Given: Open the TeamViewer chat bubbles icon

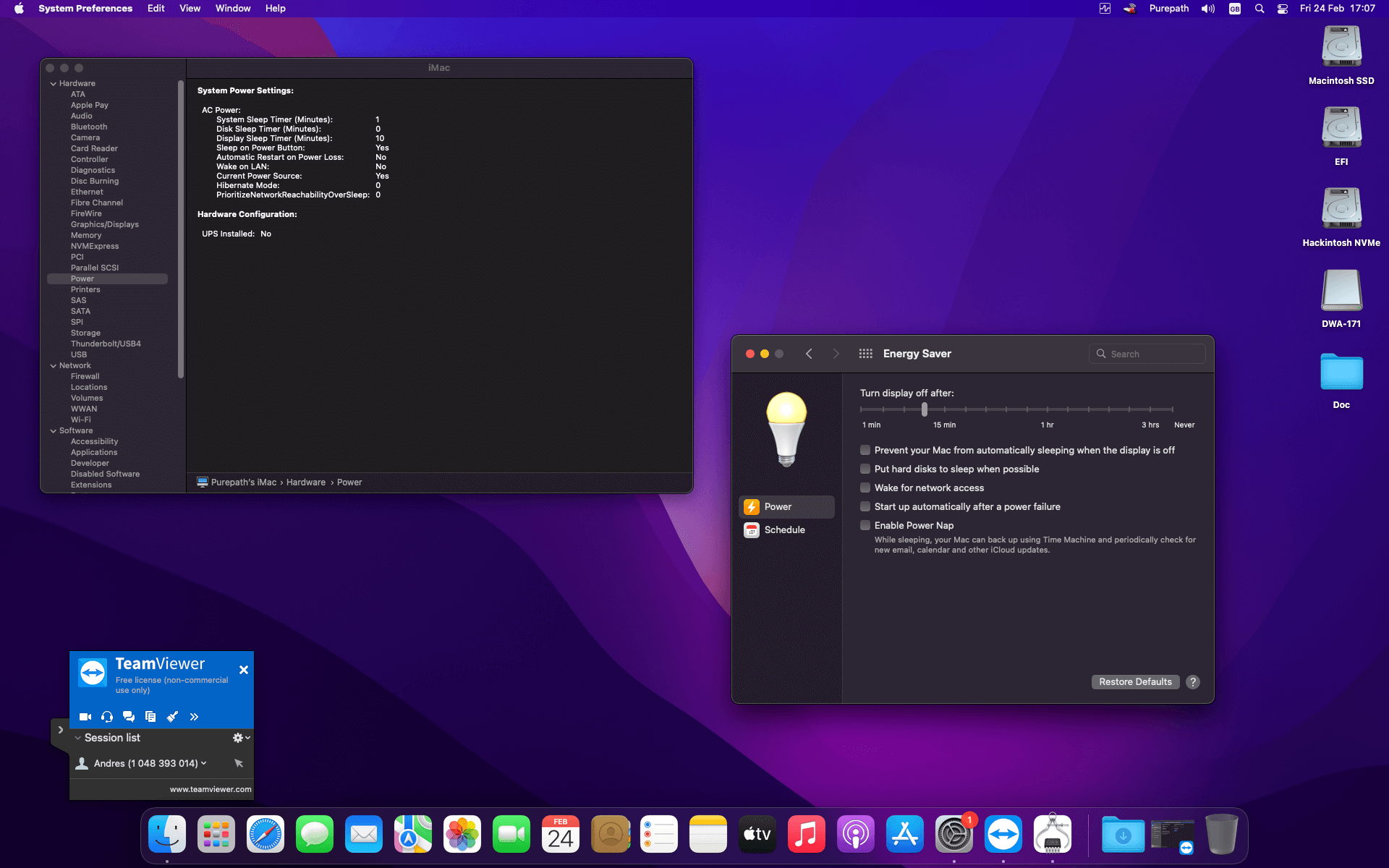Looking at the screenshot, I should click(129, 717).
